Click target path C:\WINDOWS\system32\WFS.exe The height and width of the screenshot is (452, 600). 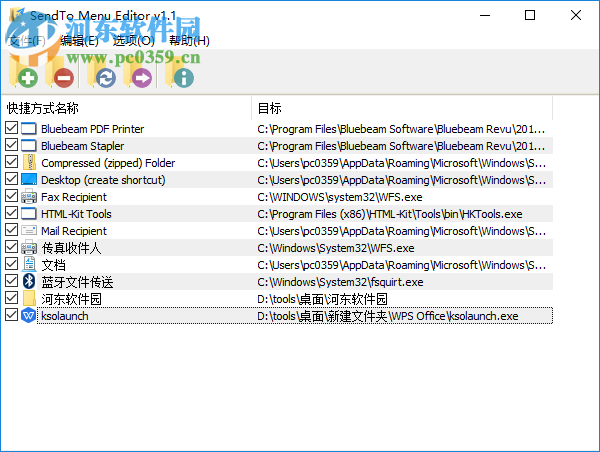340,197
